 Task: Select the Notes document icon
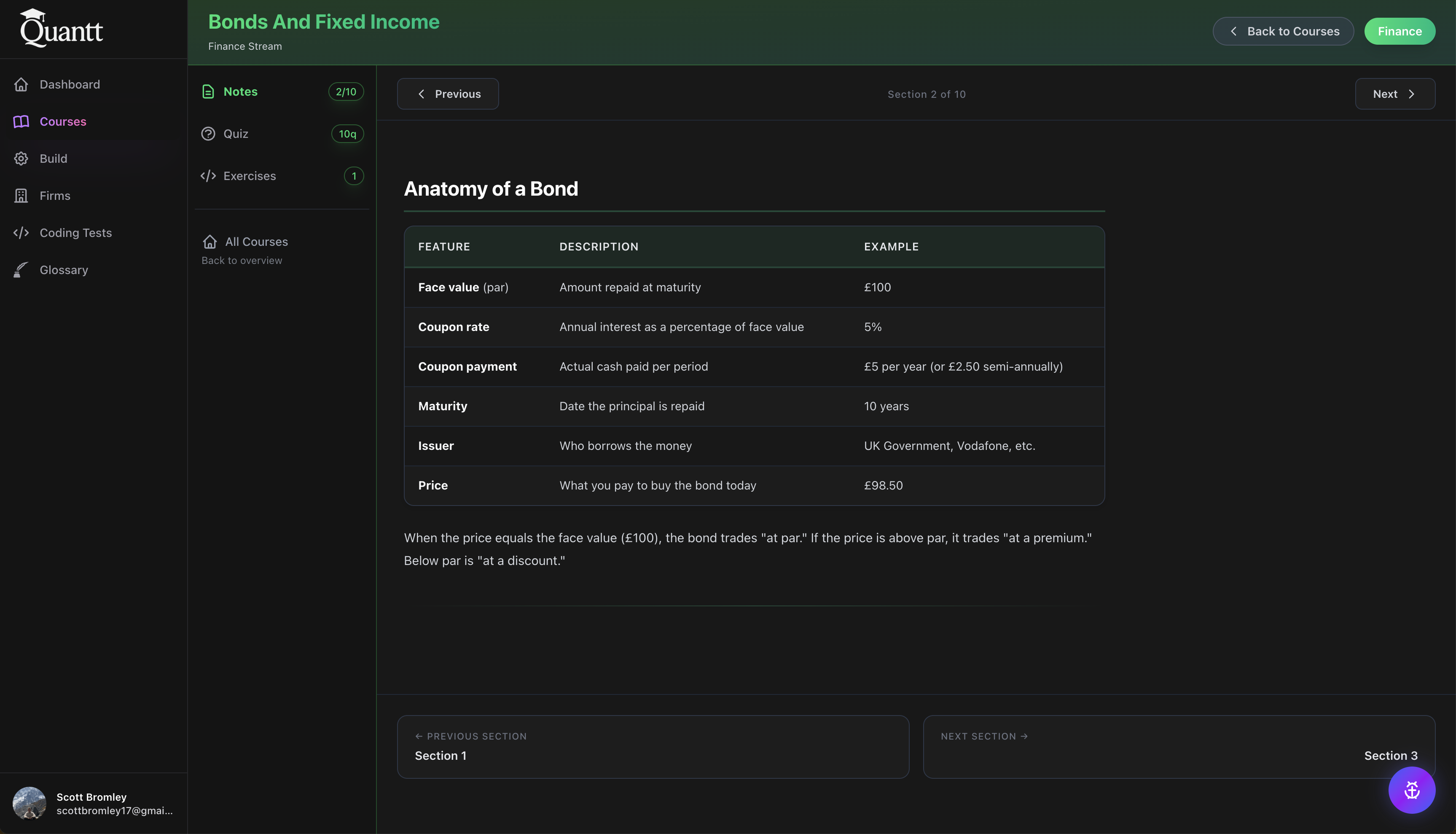(x=208, y=91)
